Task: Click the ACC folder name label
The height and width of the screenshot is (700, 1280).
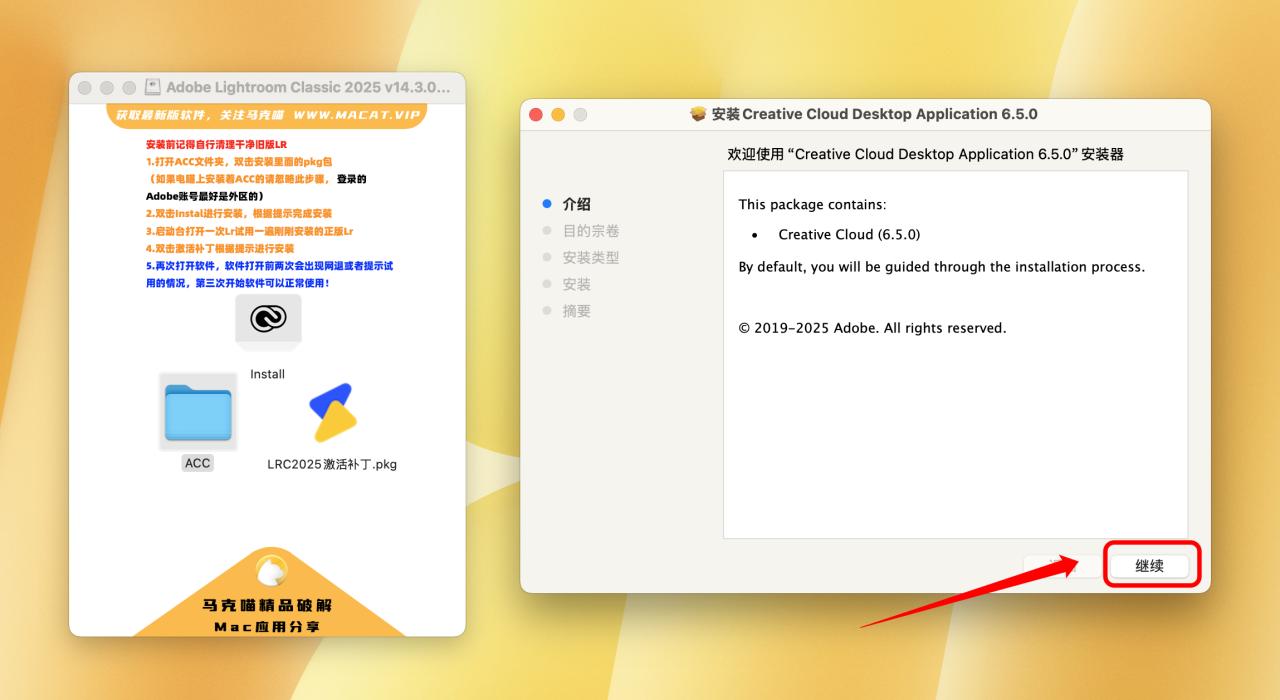Action: [198, 463]
